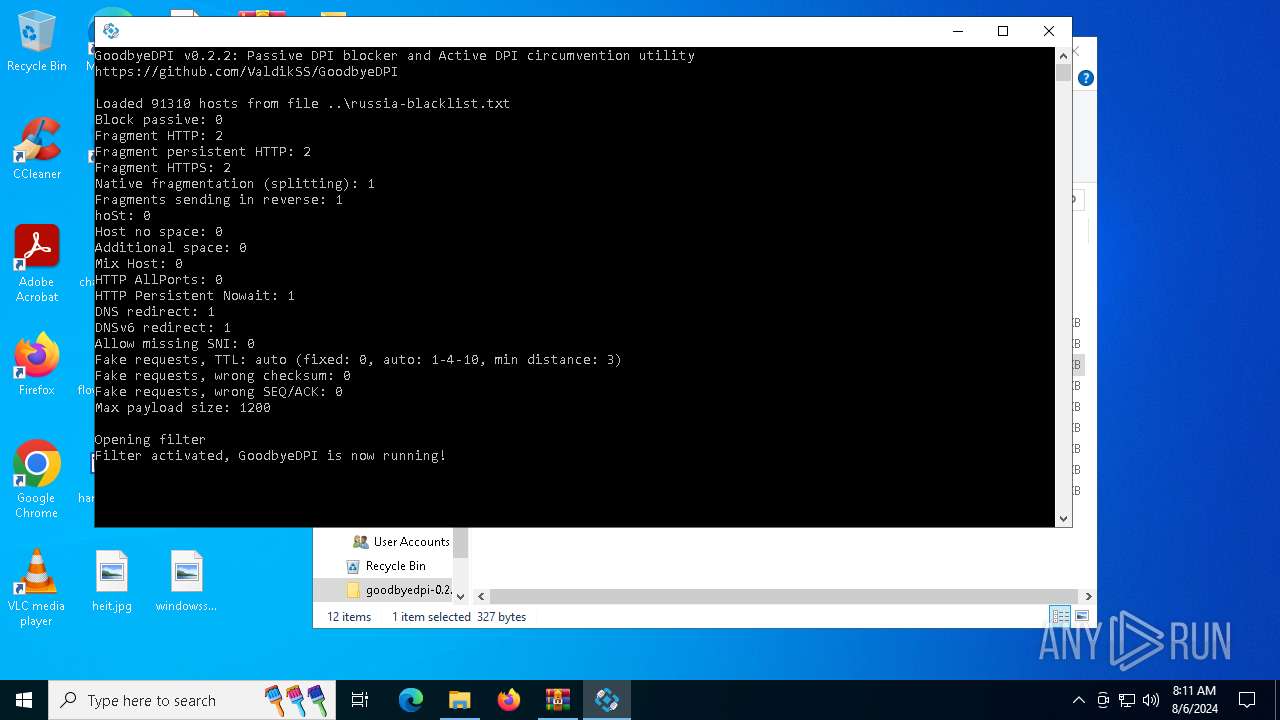
Task: Select User Accounts in Explorer navigation pane
Action: (401, 541)
